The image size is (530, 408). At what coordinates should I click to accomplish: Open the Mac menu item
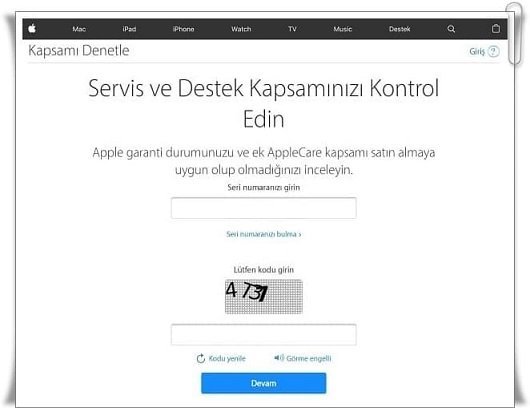(79, 29)
